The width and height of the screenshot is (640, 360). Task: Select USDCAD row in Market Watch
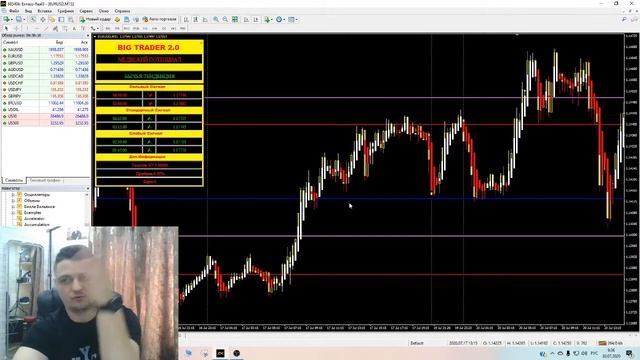[45, 76]
